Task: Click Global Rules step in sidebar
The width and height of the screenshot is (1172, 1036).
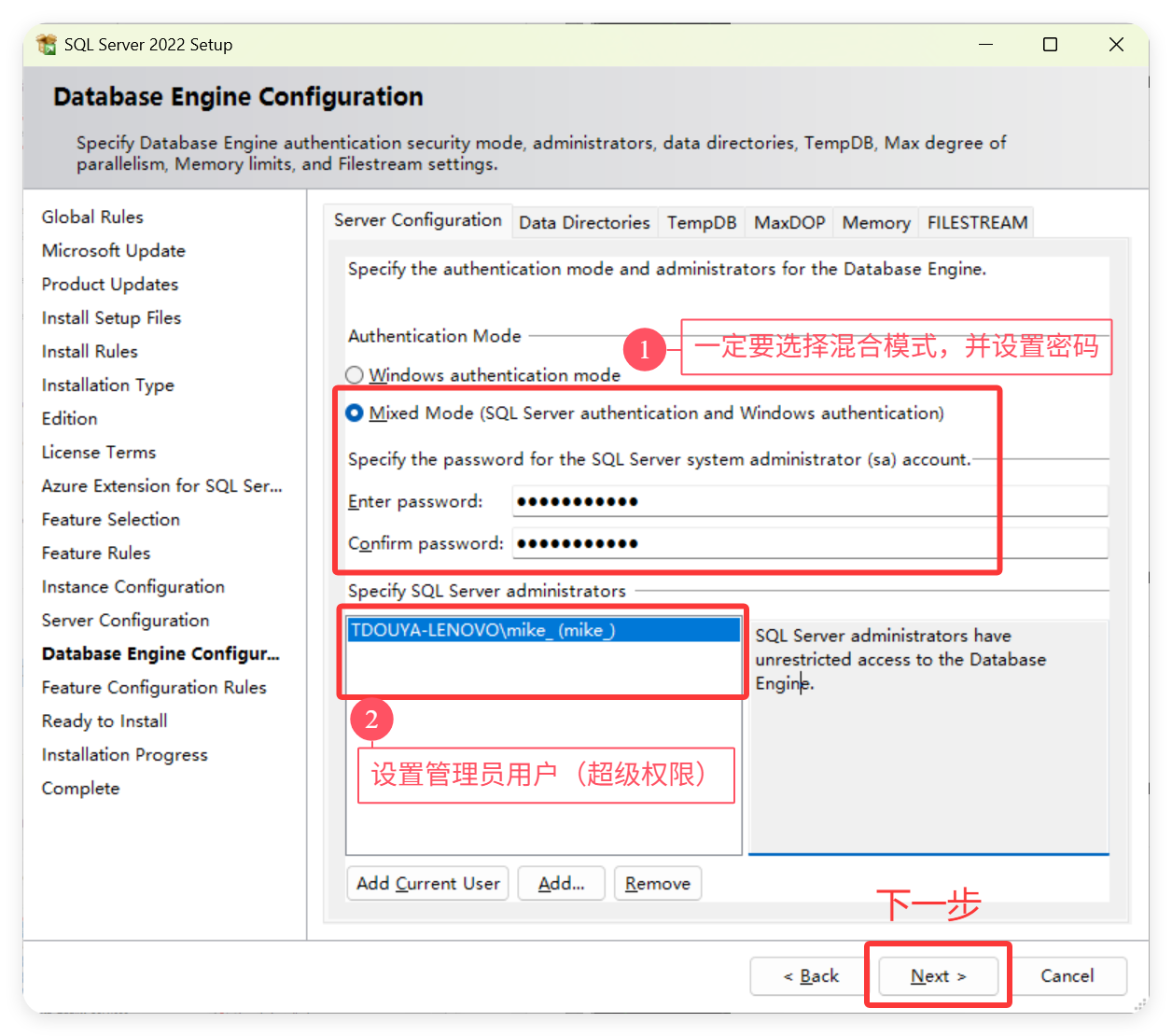Action: pyautogui.click(x=92, y=217)
